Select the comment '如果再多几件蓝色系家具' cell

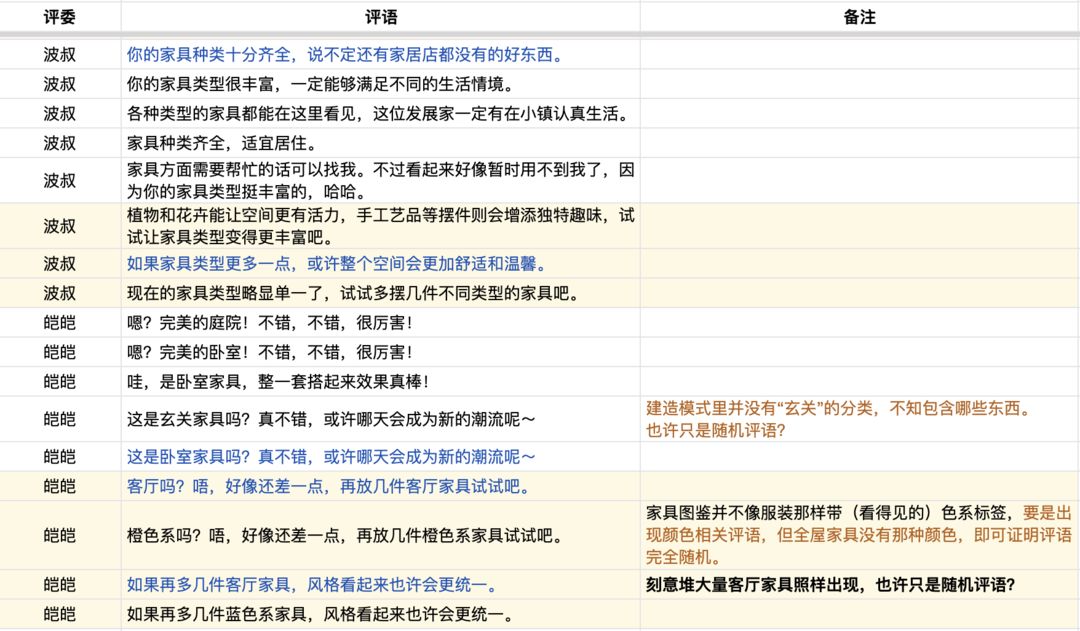click(381, 614)
